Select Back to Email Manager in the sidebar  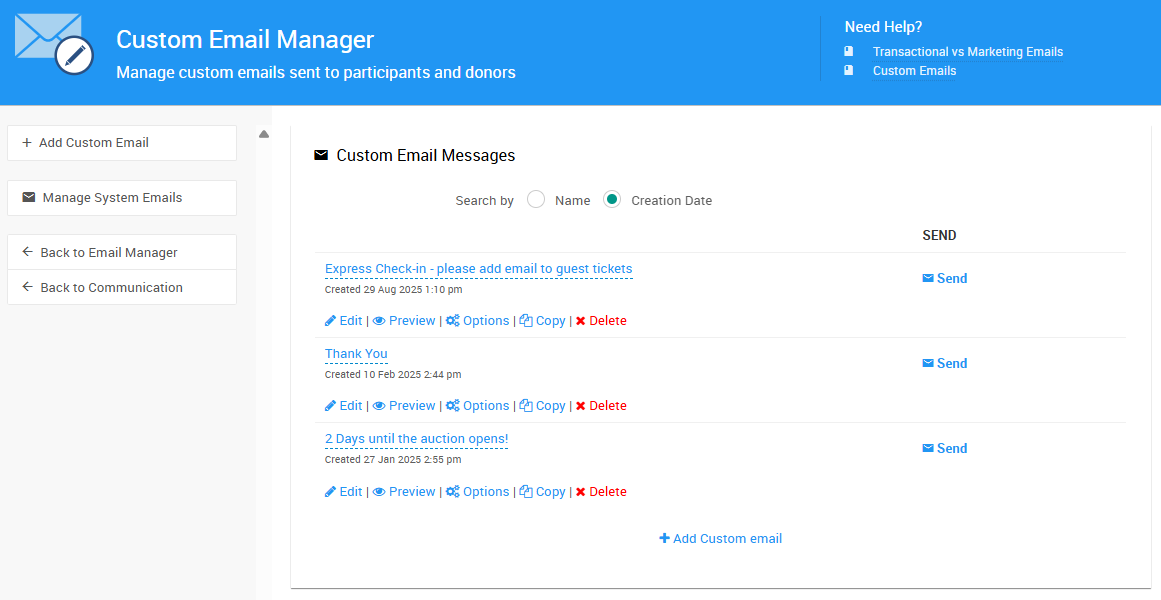121,252
